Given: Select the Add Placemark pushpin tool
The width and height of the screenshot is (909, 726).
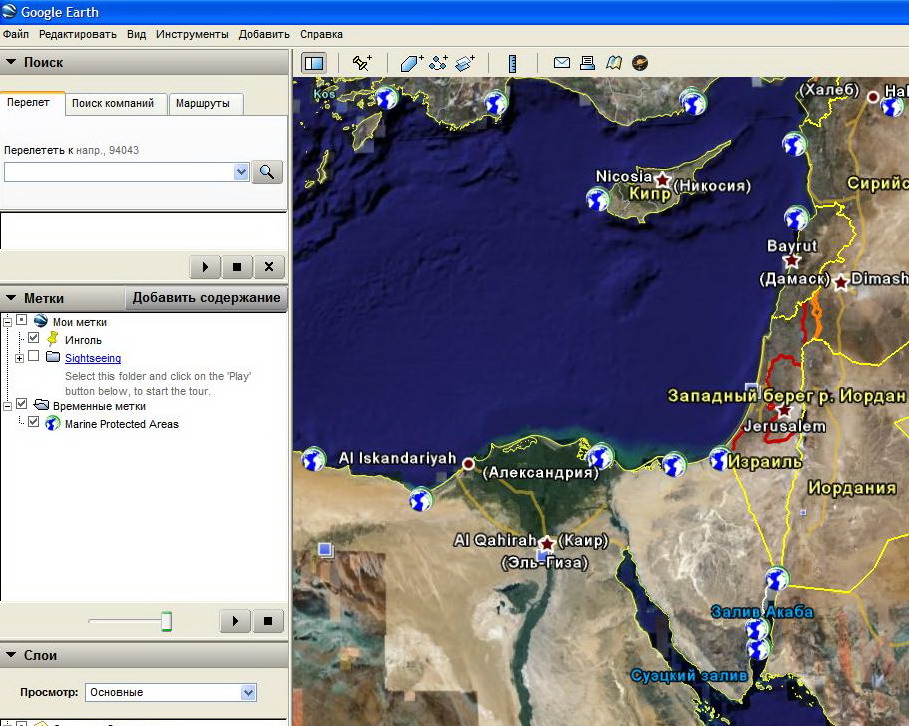Looking at the screenshot, I should click(362, 63).
